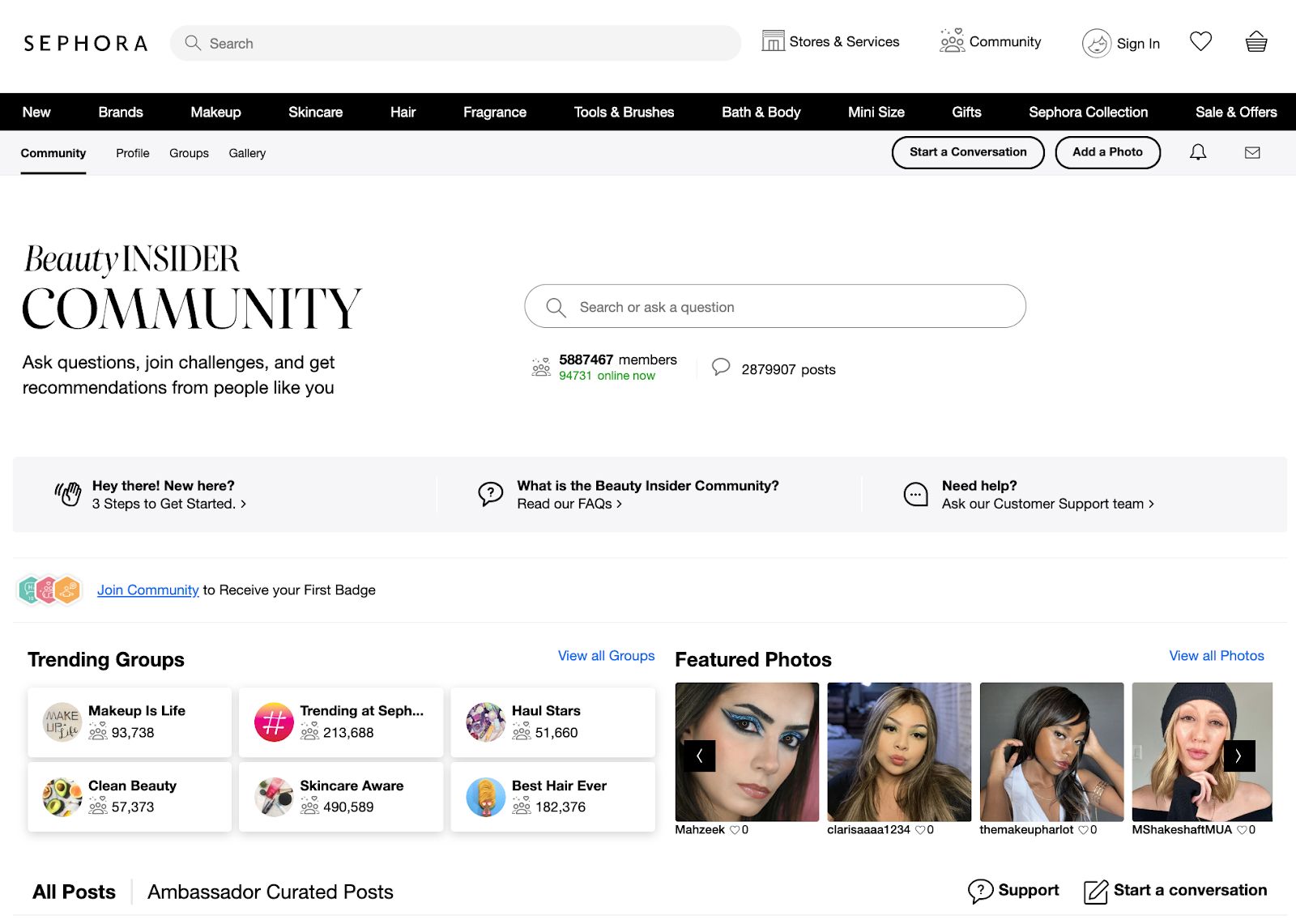Click the question bubble icon beside FAQs
The image size is (1296, 924).
[490, 494]
